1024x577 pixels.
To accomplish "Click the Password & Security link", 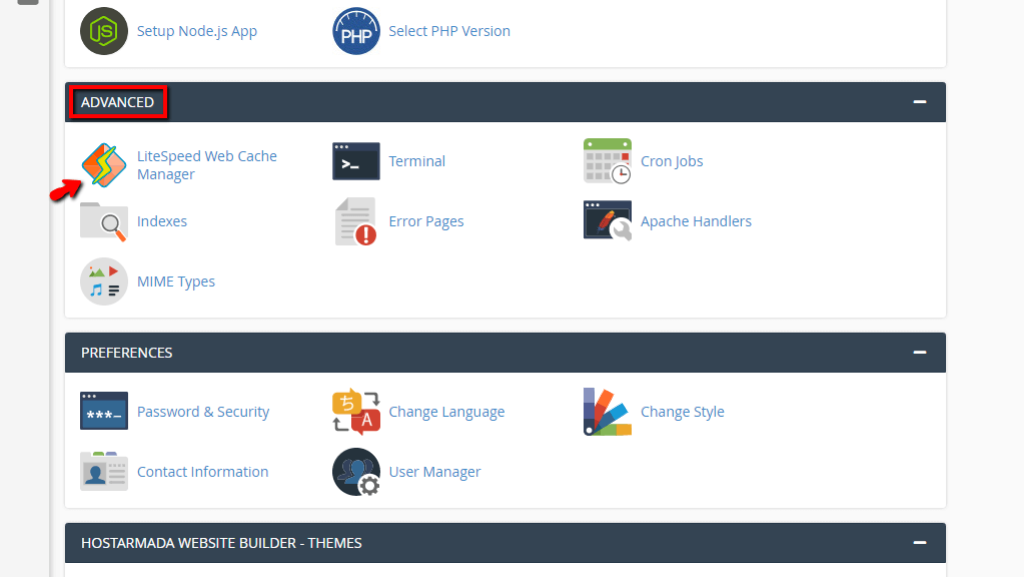I will [x=202, y=412].
